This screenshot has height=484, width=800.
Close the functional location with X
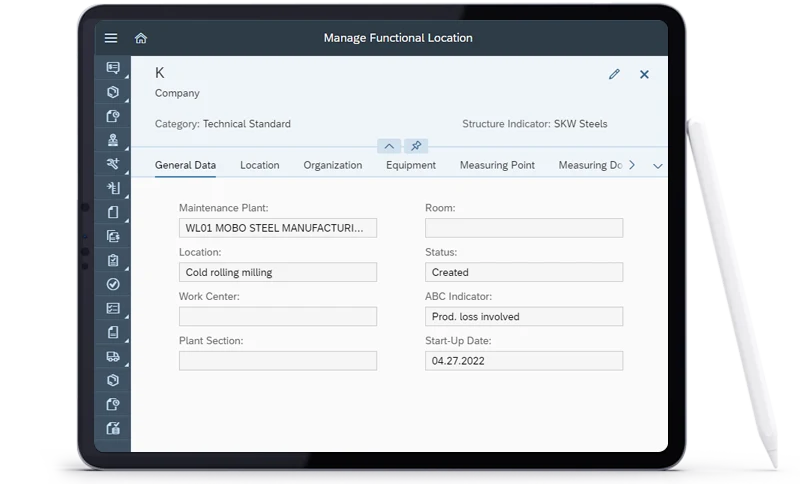pos(644,74)
